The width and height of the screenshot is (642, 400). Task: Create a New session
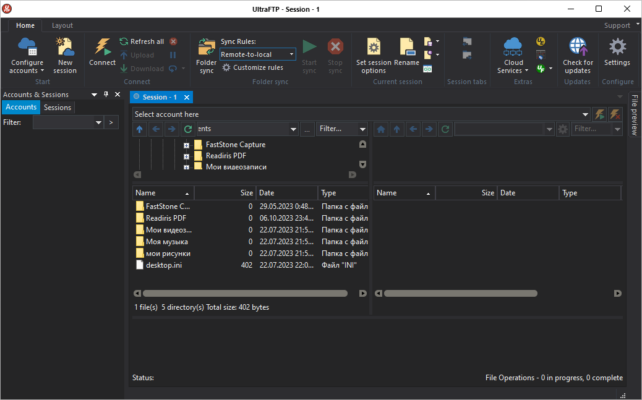click(65, 55)
